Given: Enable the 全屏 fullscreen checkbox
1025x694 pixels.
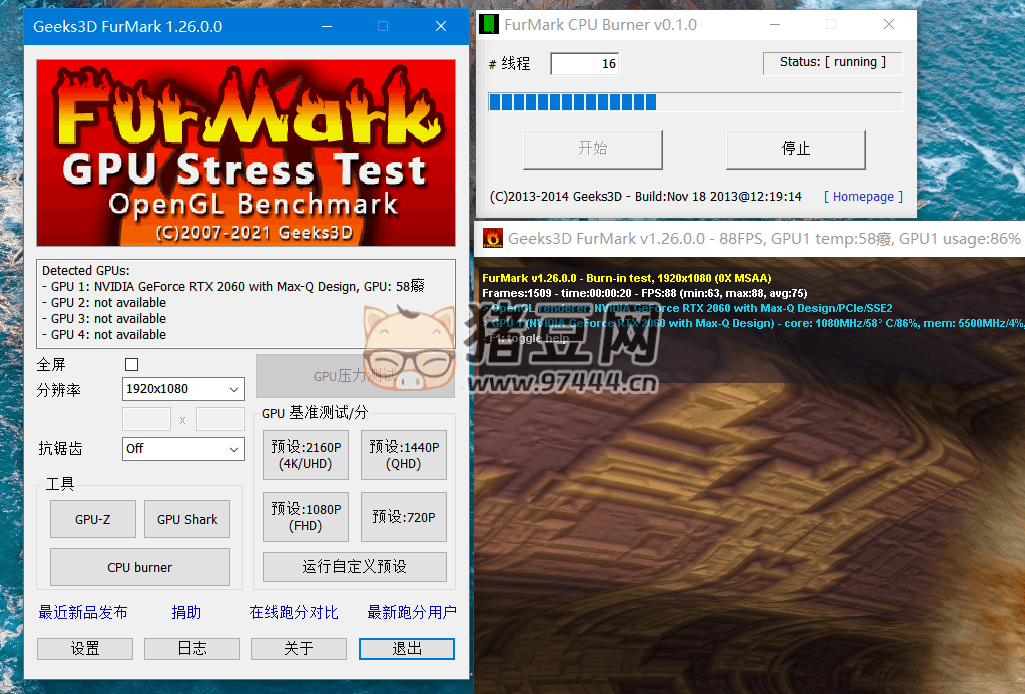Looking at the screenshot, I should click(131, 365).
